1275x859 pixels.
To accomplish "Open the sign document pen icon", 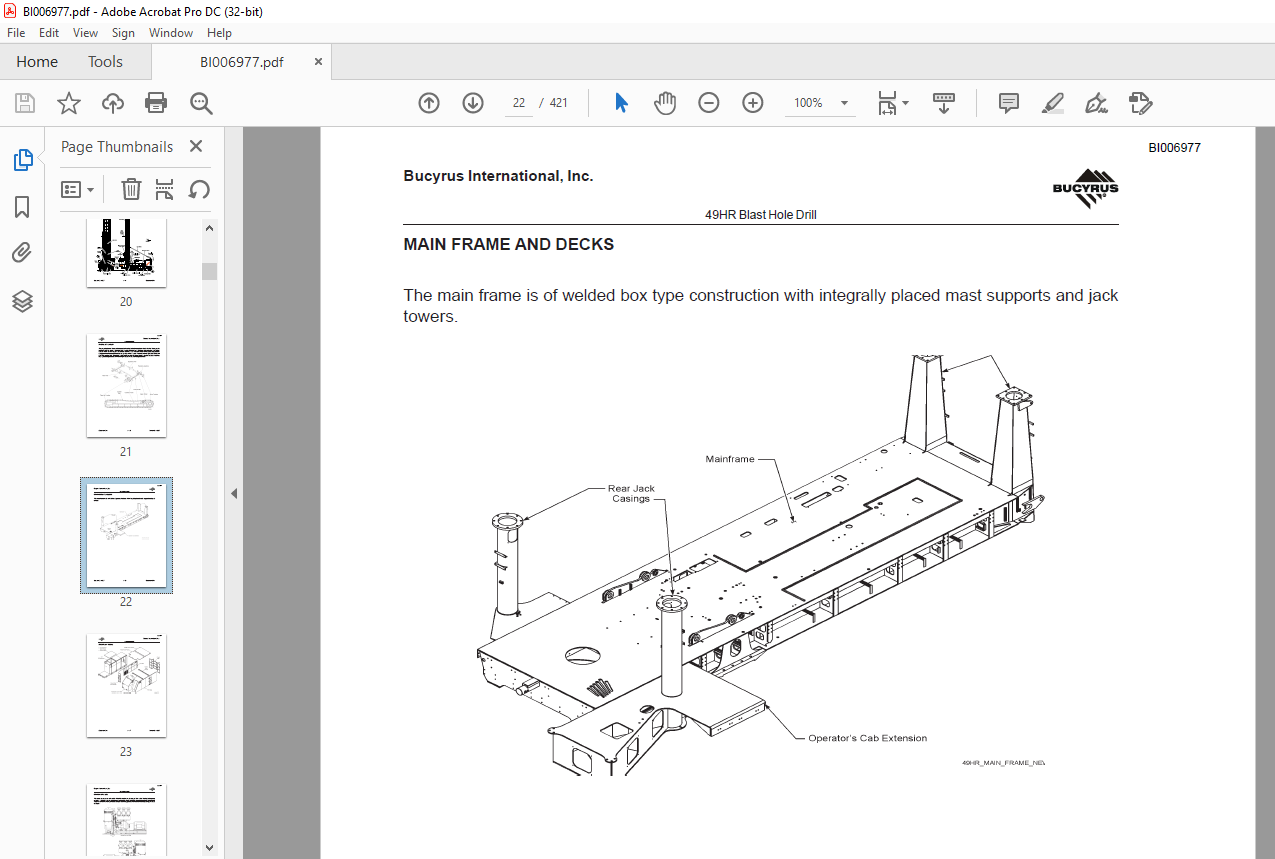I will click(1097, 103).
